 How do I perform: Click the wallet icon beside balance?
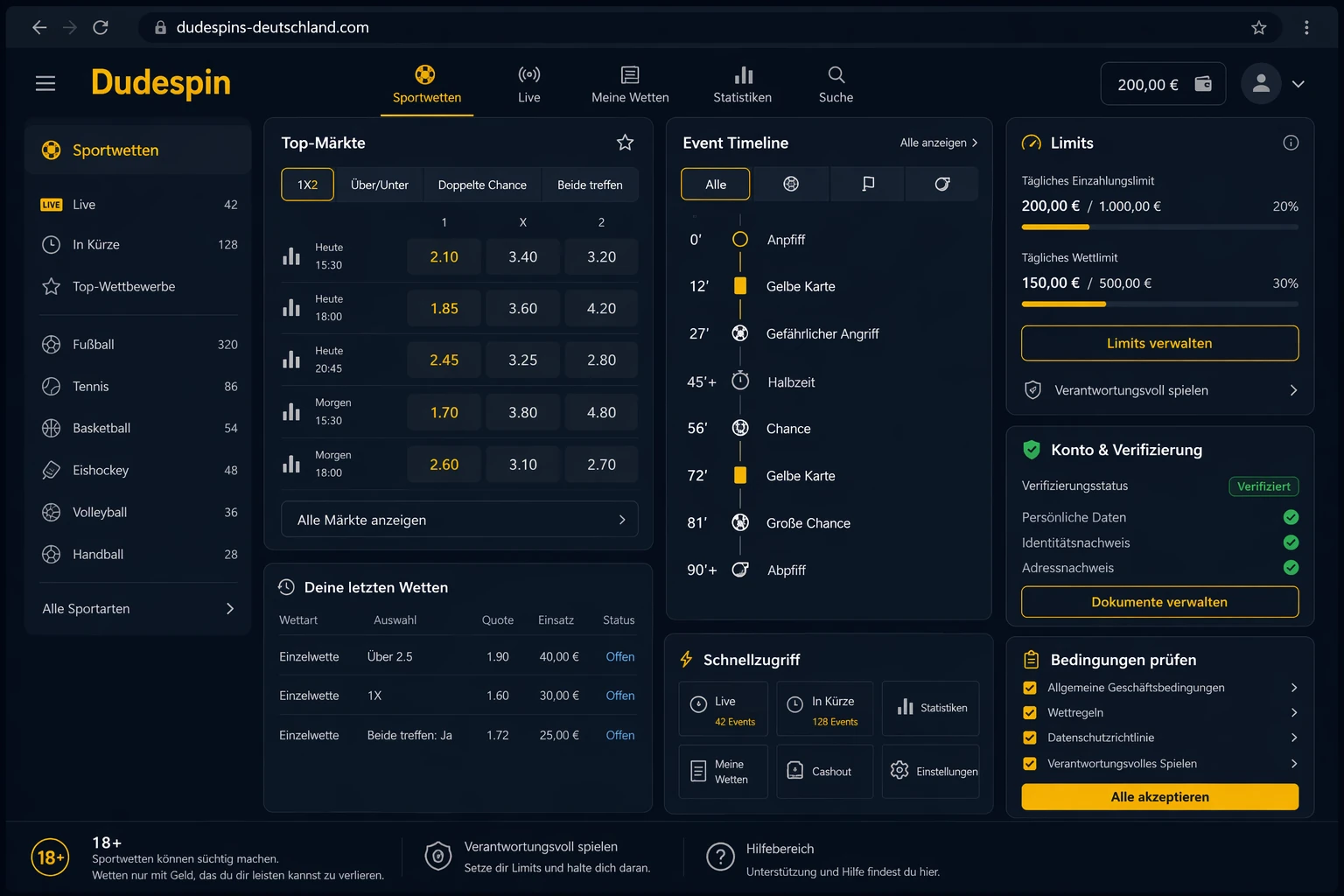tap(1203, 84)
